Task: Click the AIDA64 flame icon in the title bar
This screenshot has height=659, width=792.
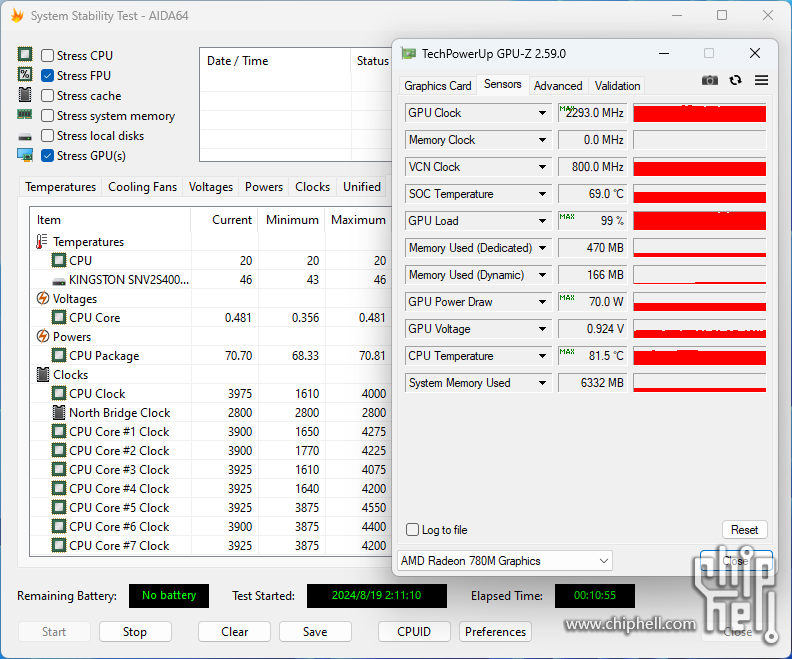Action: pos(17,16)
